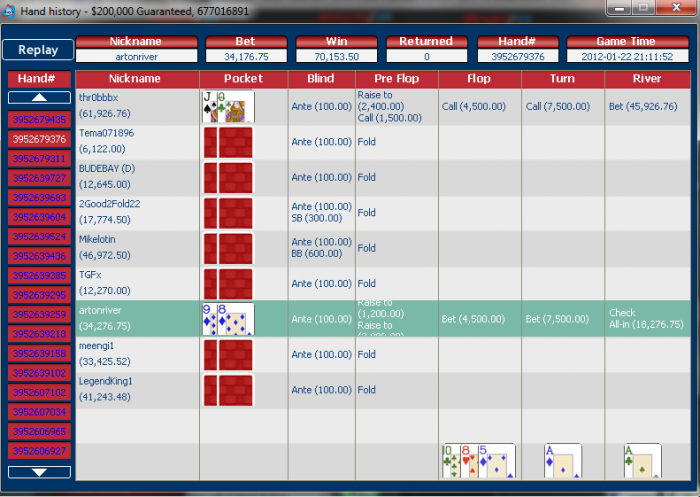Viewport: 700px width, 497px height.
Task: Open hand 3952679435 from the list
Action: tap(39, 120)
